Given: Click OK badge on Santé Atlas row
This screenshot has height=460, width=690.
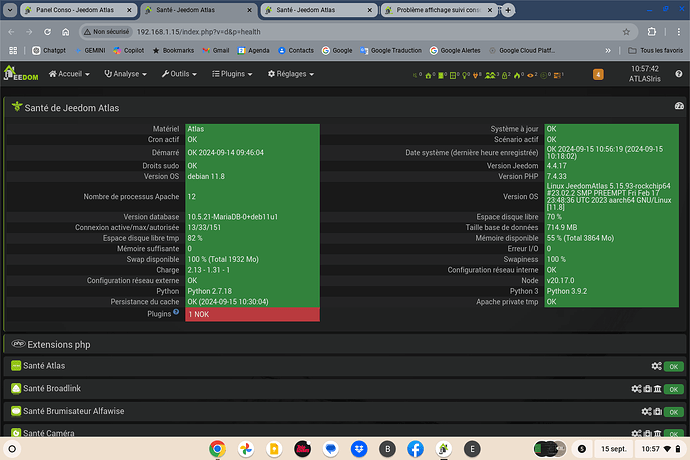Looking at the screenshot, I should point(673,366).
